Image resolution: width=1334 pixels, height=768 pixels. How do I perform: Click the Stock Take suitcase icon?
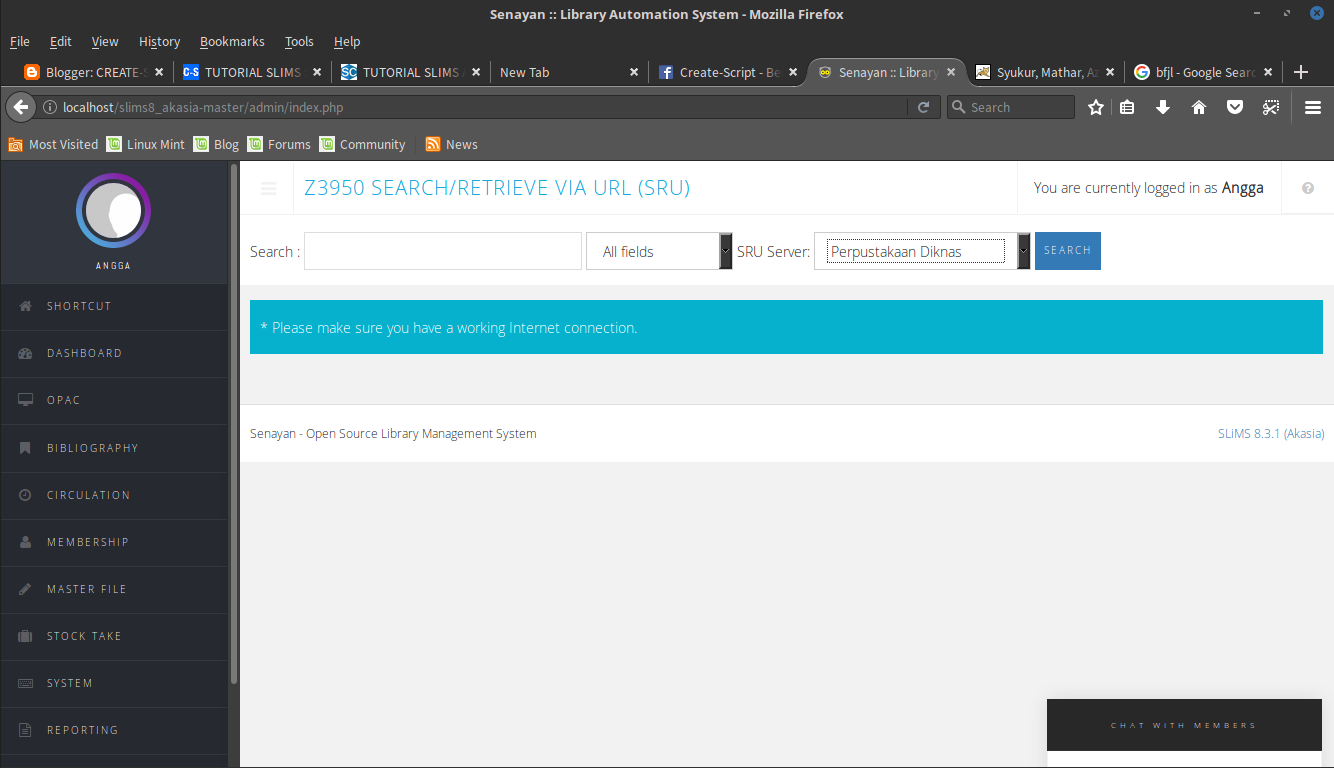coord(26,636)
